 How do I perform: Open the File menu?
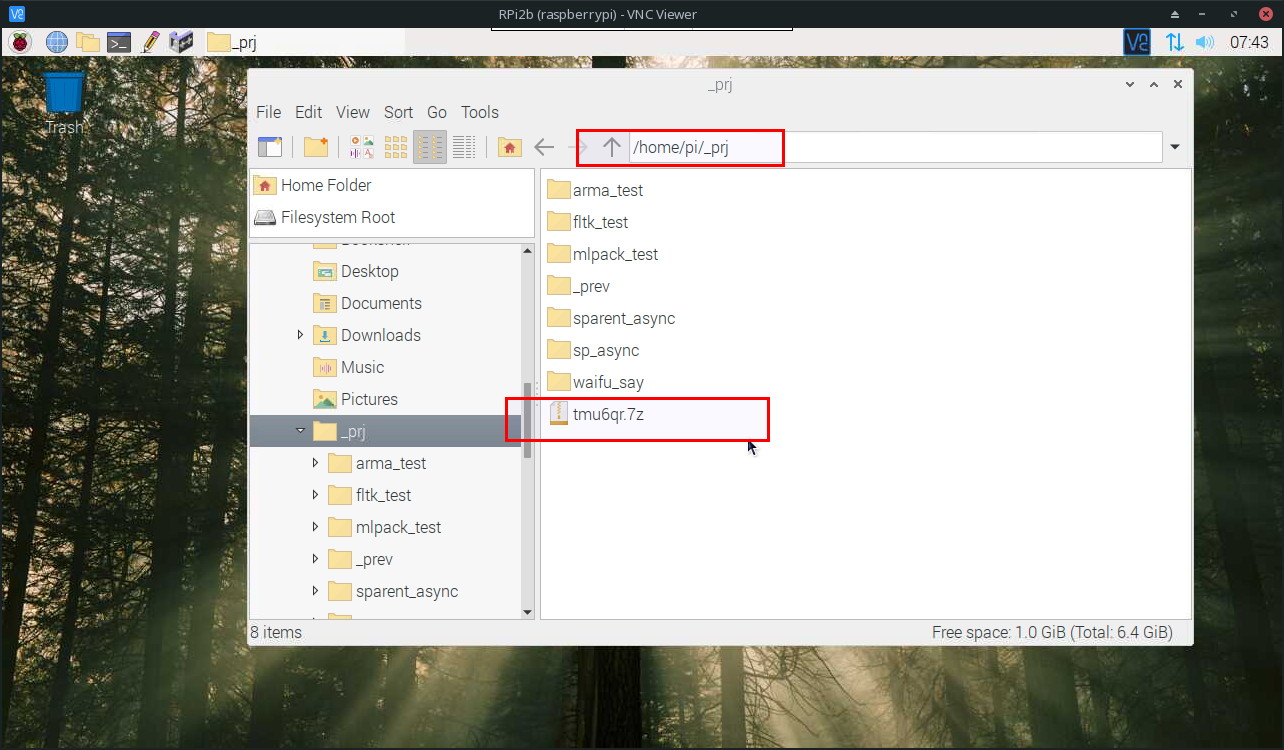pos(268,112)
